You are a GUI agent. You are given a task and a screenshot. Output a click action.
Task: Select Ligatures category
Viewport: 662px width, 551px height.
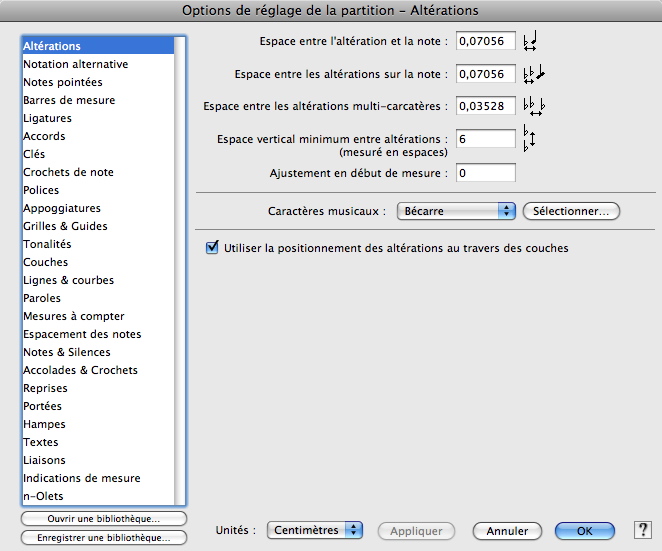(98, 118)
